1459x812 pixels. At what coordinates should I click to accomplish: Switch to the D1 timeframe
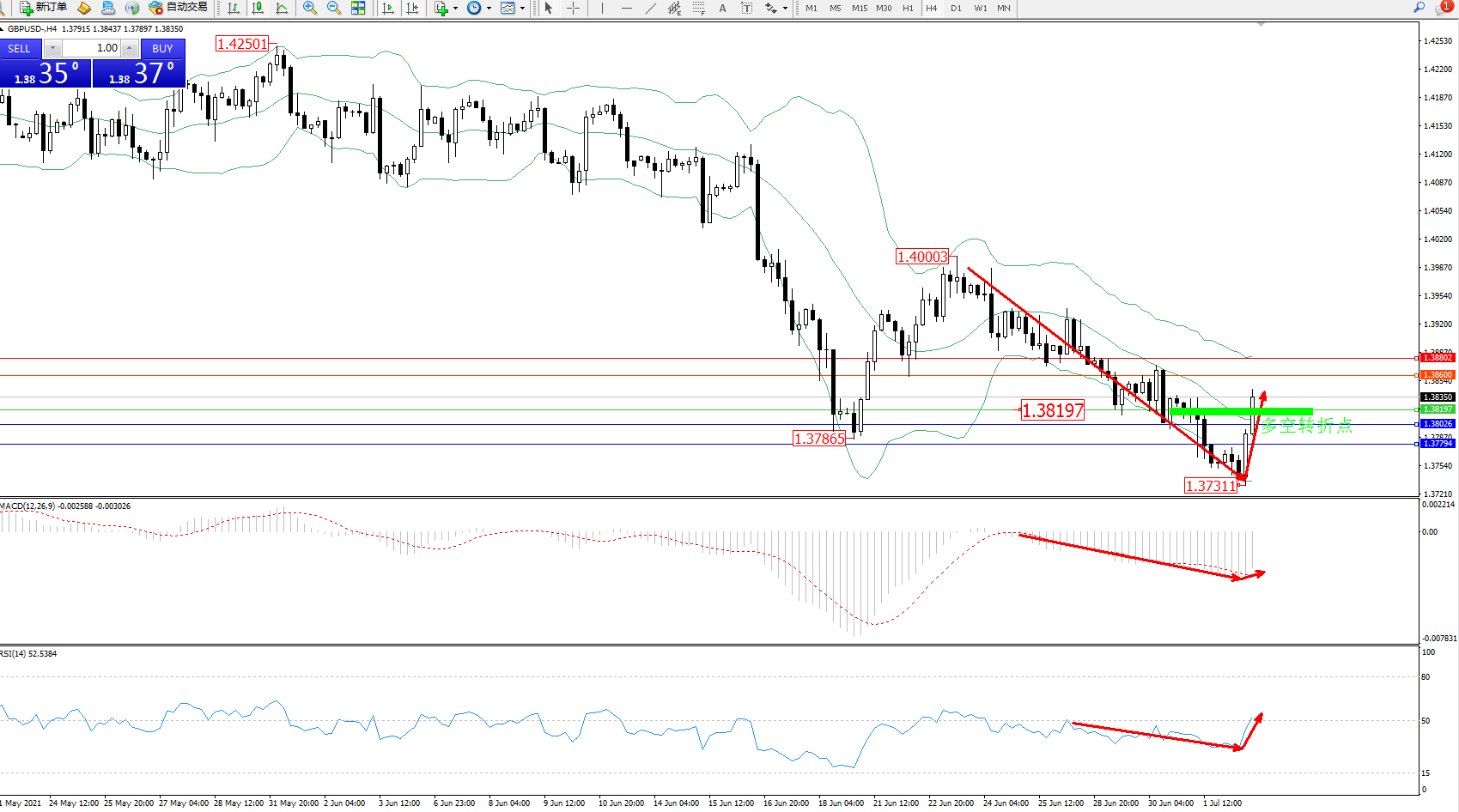tap(956, 8)
